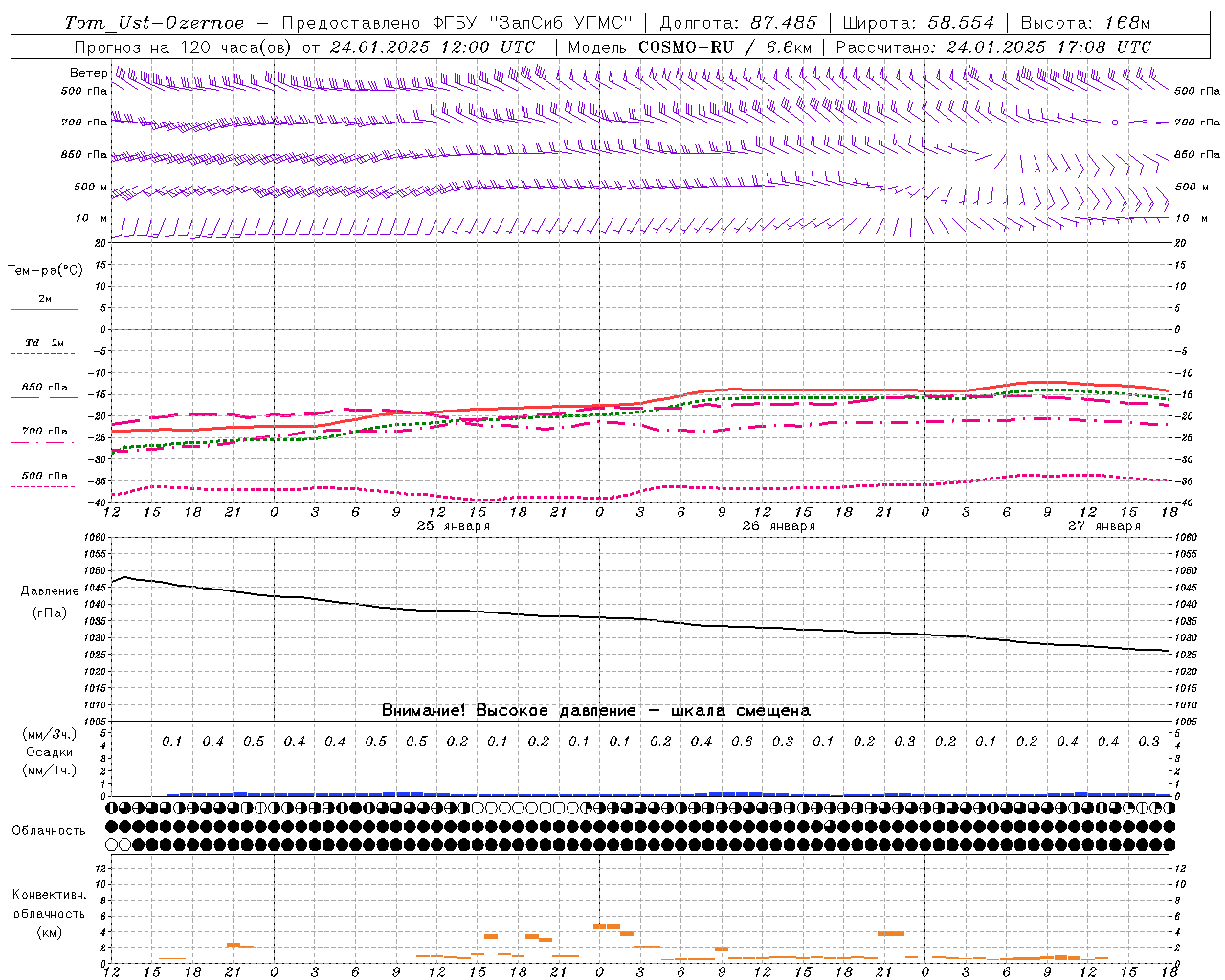Click the Давление (гПа) panel label
The width and height of the screenshot is (1225, 980).
[50, 602]
